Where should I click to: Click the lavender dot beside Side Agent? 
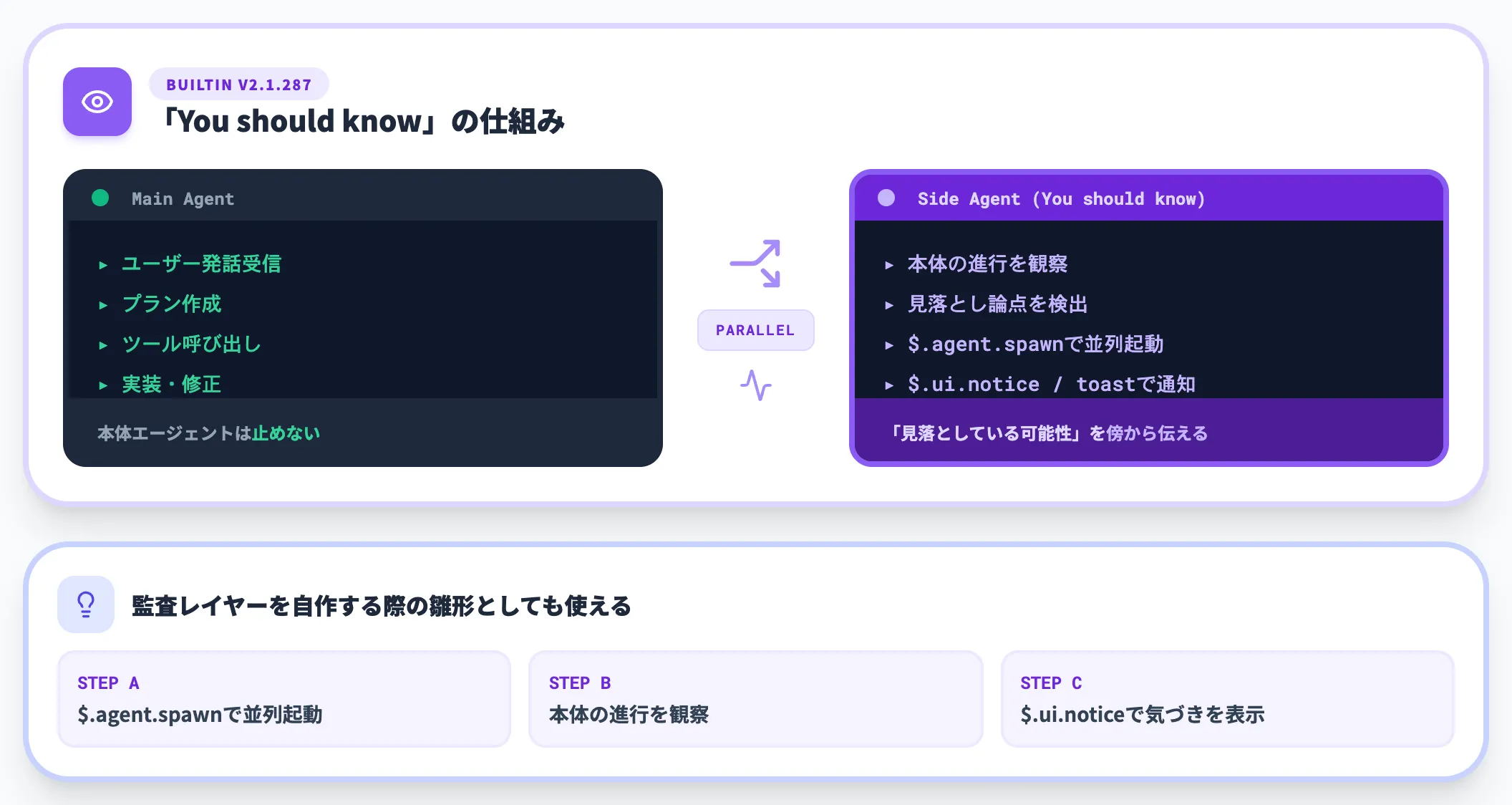[x=886, y=198]
